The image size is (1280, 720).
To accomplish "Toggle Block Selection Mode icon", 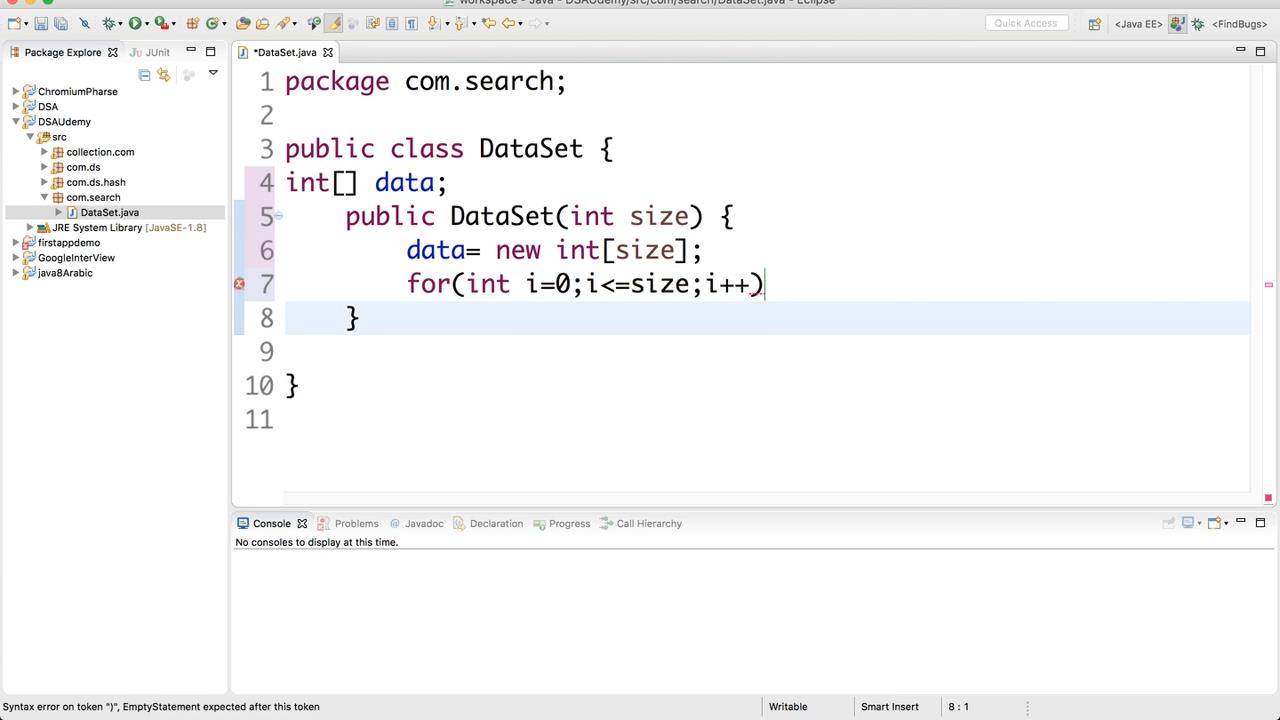I will 391,23.
